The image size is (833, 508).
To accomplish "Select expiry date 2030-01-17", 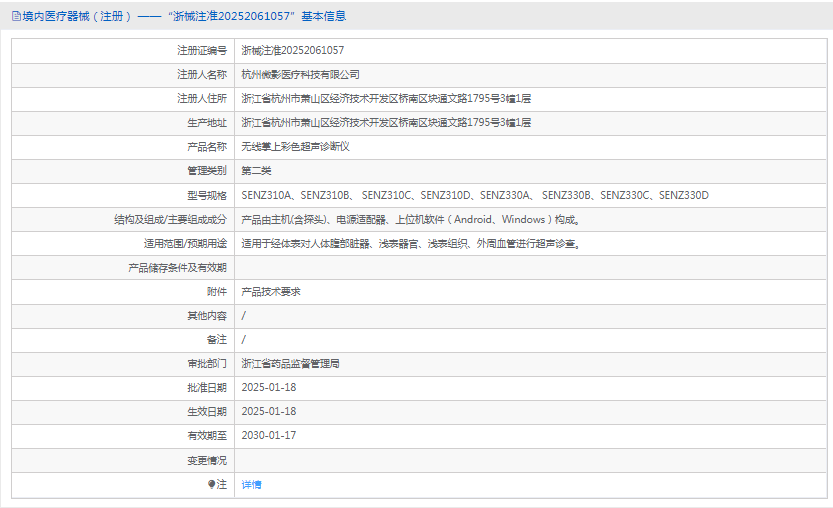I will pyautogui.click(x=269, y=436).
